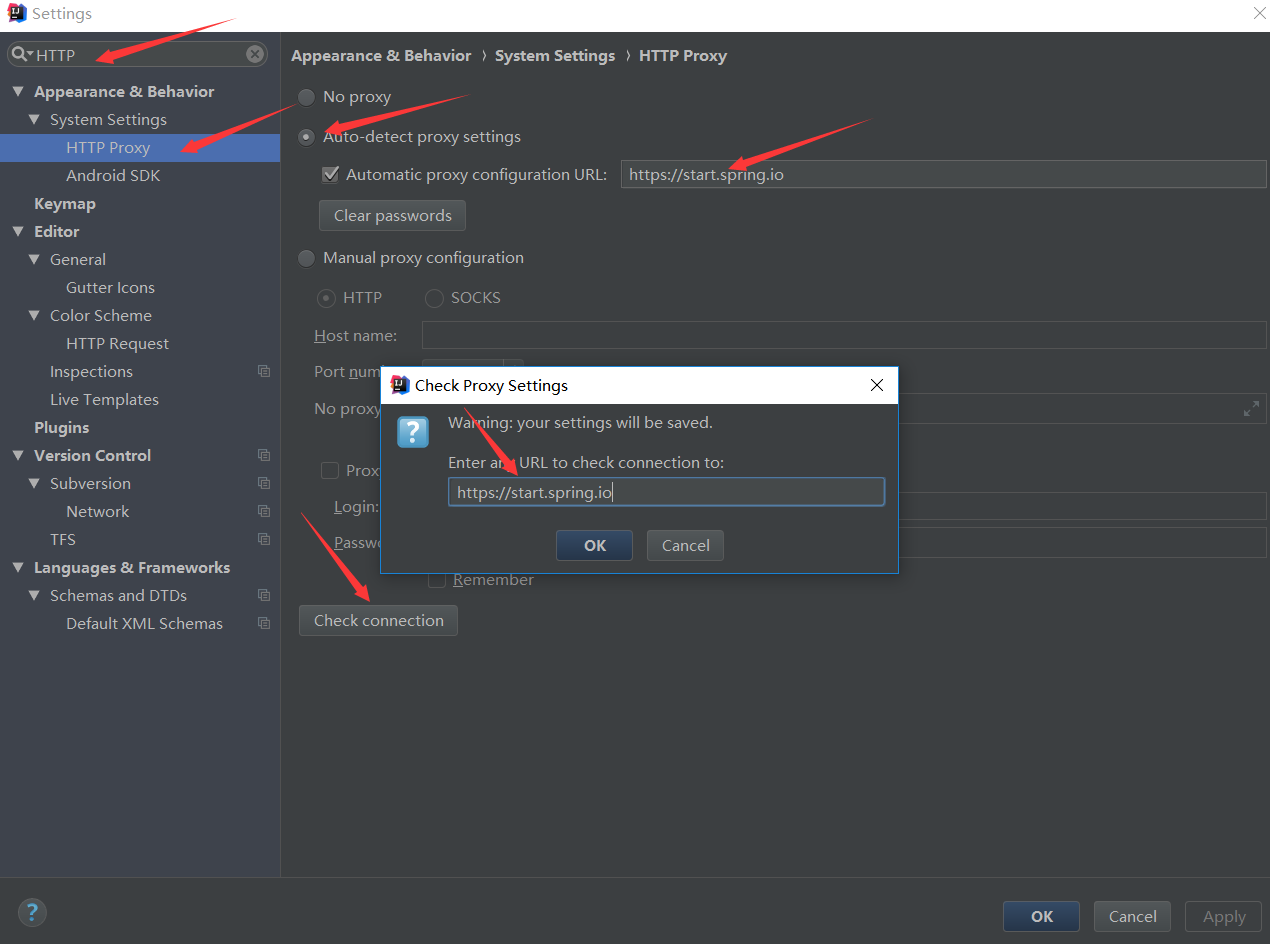Collapse the Subversion node

coord(34,483)
